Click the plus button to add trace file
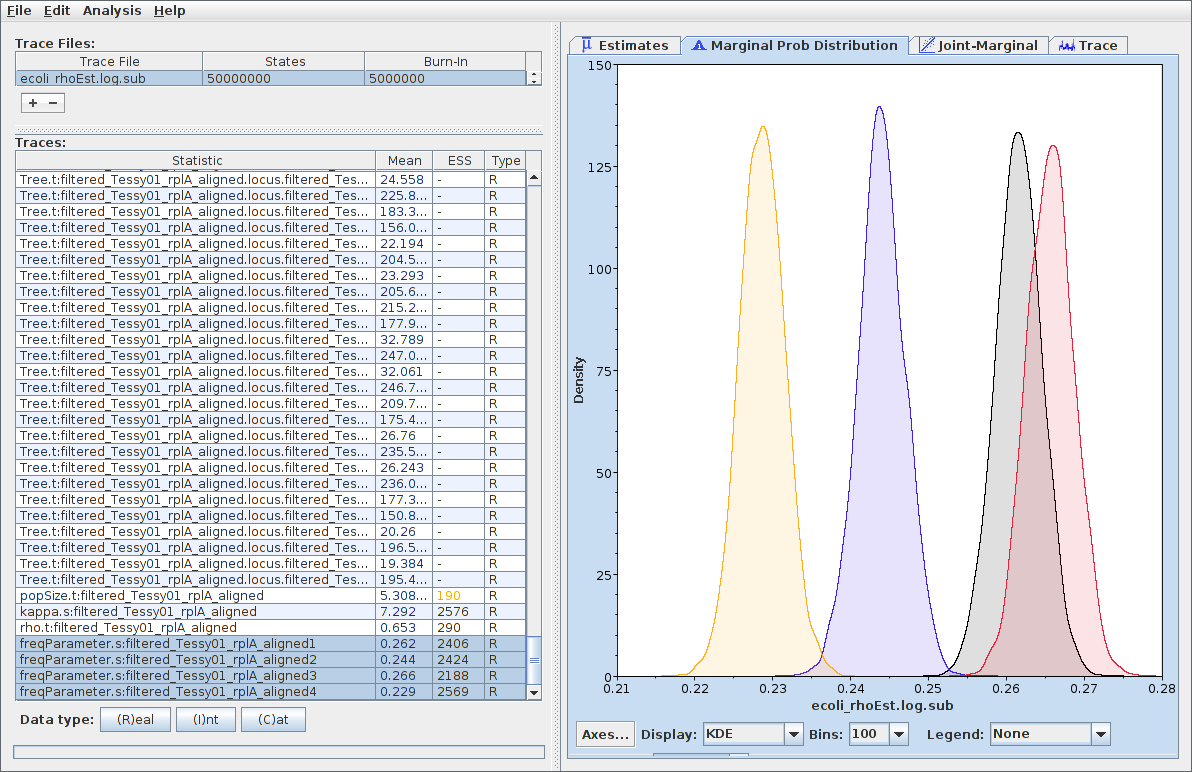This screenshot has width=1192, height=772. coord(32,103)
